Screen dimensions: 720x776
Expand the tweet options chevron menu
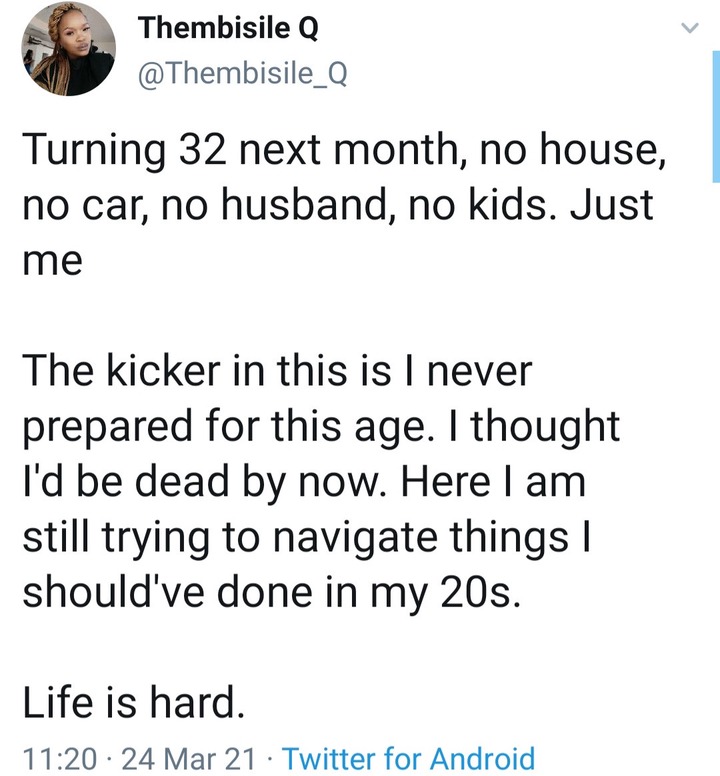(x=690, y=28)
